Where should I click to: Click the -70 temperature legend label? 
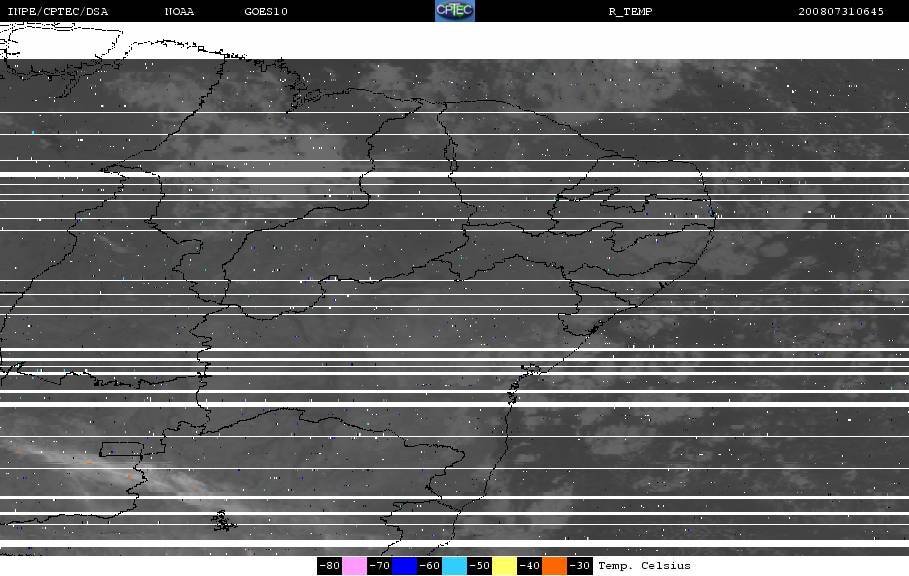[379, 566]
